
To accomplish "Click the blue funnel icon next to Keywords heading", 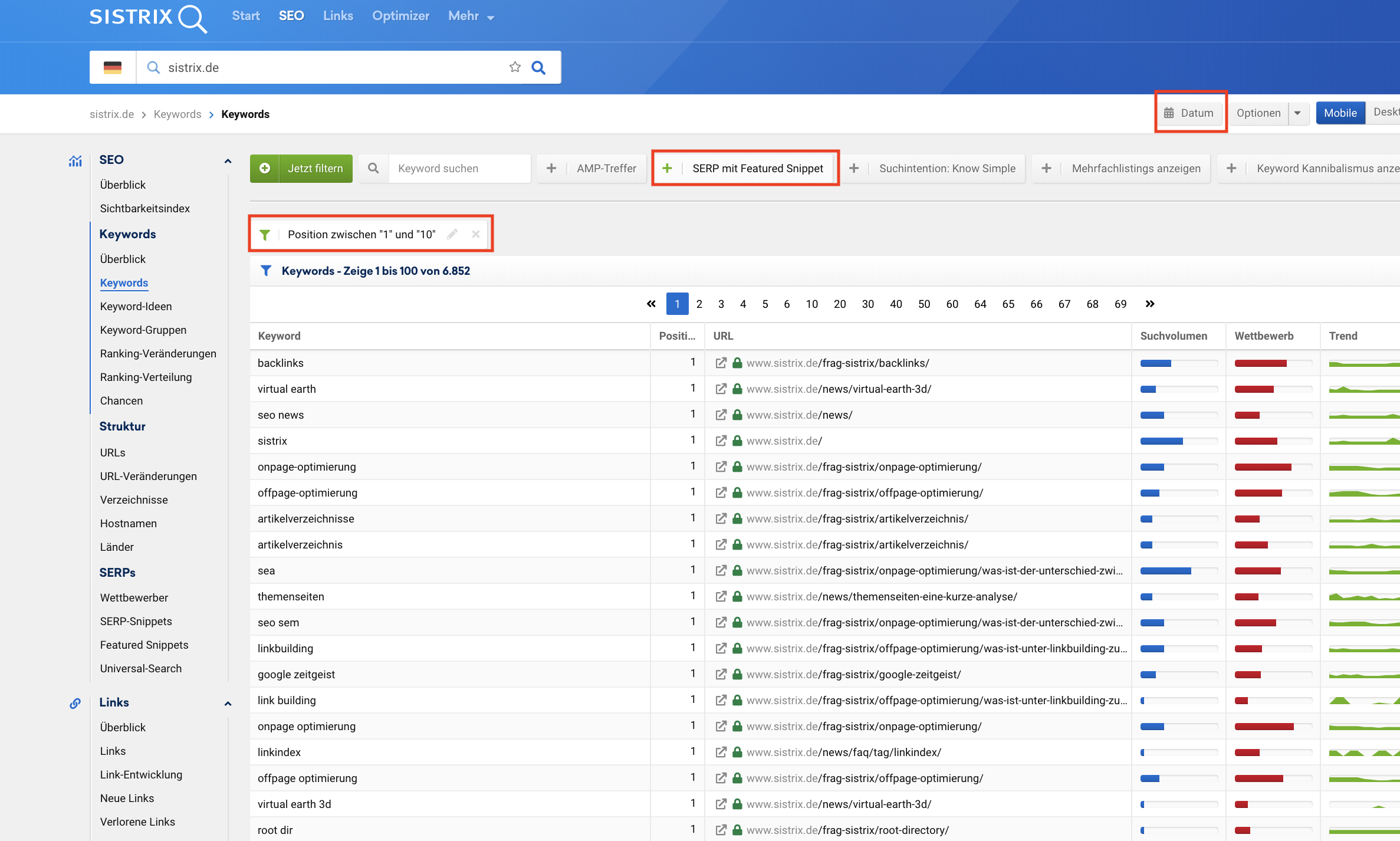I will [266, 271].
